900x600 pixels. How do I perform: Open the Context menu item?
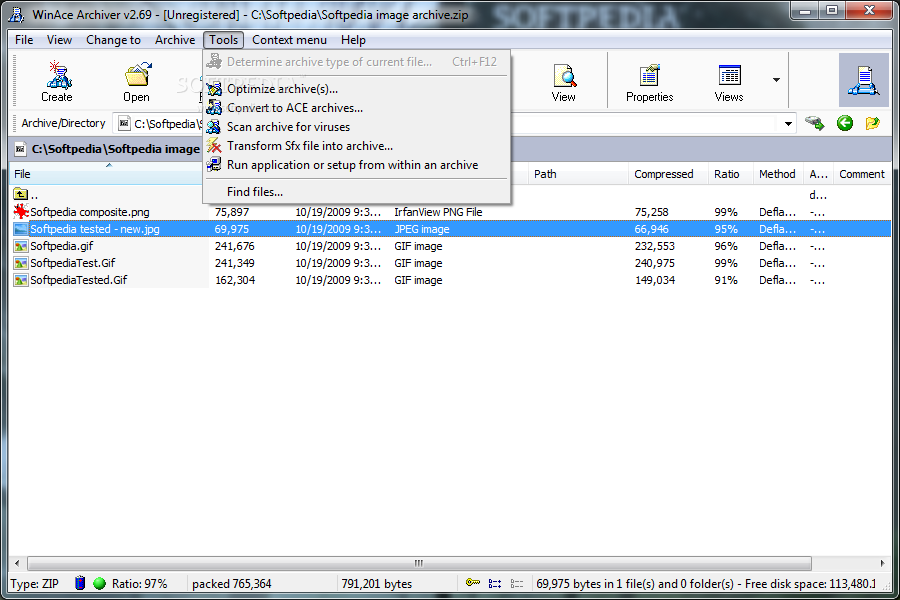[x=289, y=40]
